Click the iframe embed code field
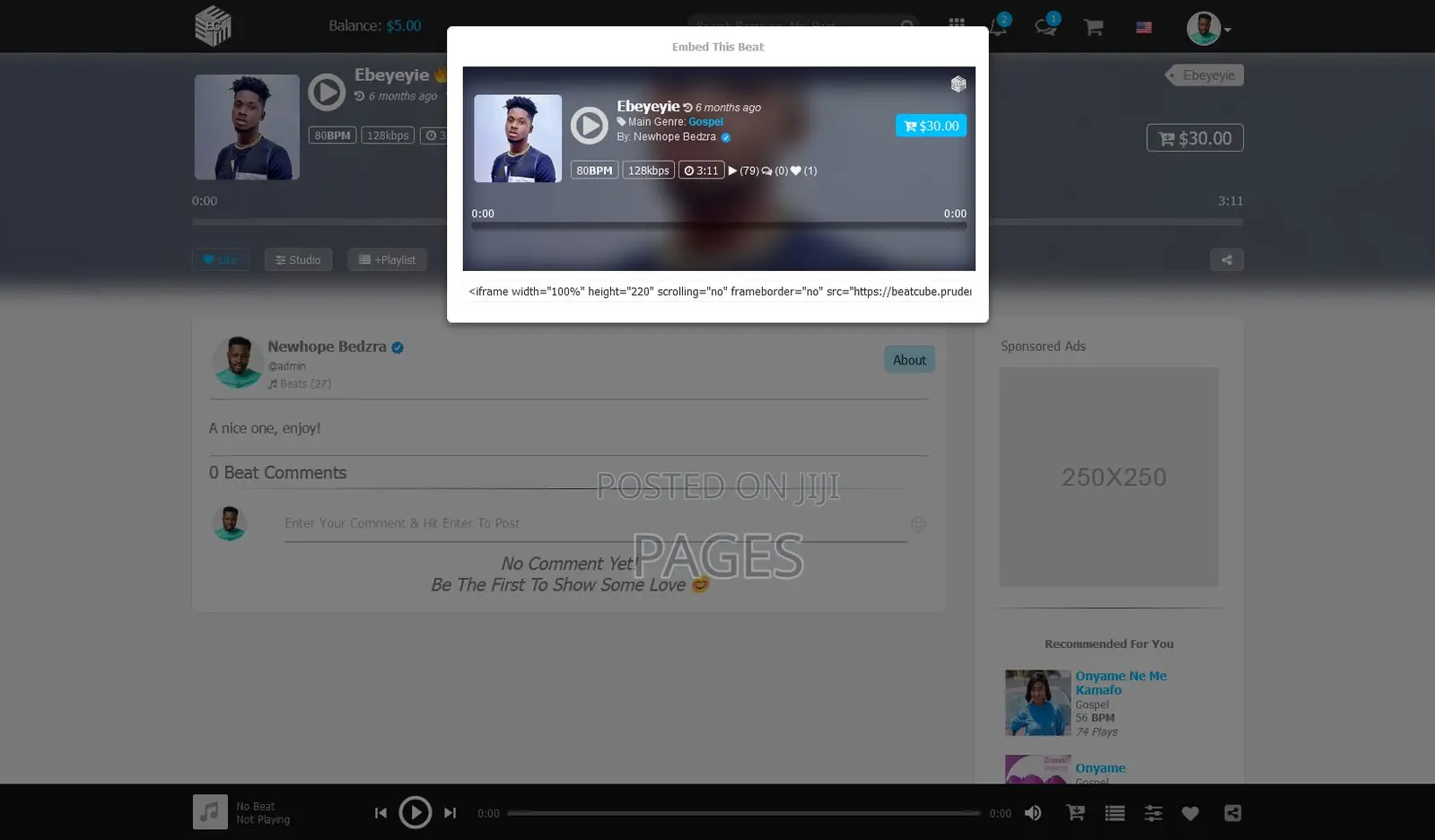This screenshot has width=1435, height=840. [x=719, y=292]
